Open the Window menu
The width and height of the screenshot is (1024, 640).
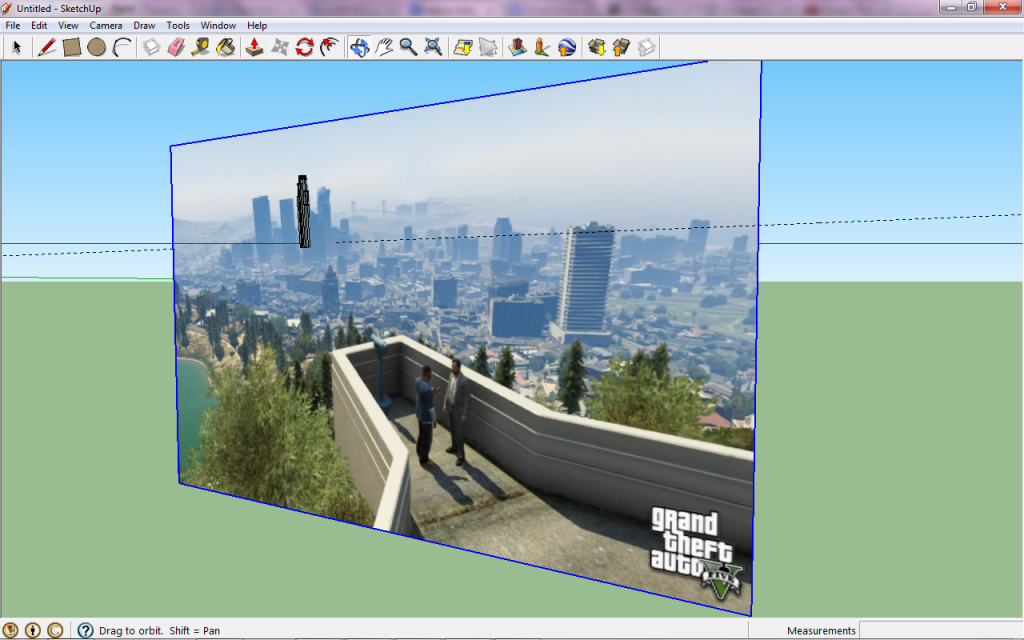pos(218,25)
